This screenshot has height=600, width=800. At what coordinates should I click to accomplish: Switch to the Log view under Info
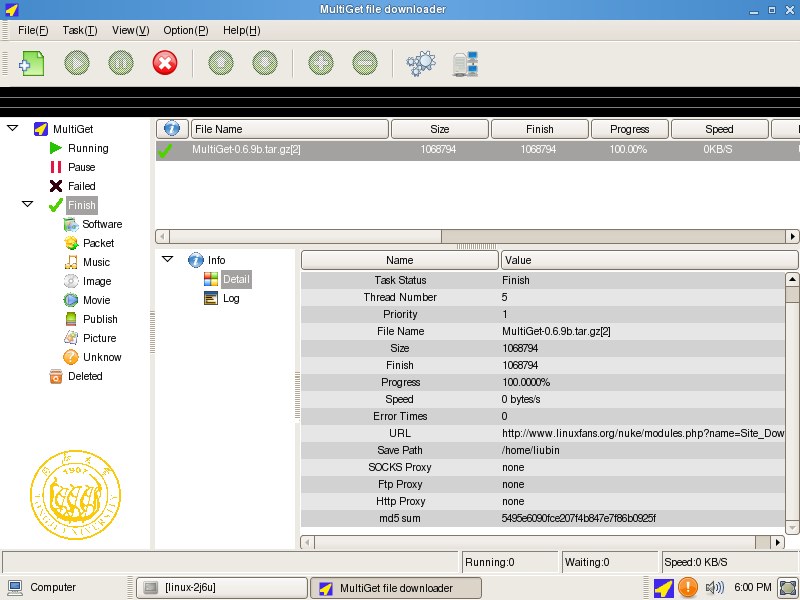(x=230, y=297)
